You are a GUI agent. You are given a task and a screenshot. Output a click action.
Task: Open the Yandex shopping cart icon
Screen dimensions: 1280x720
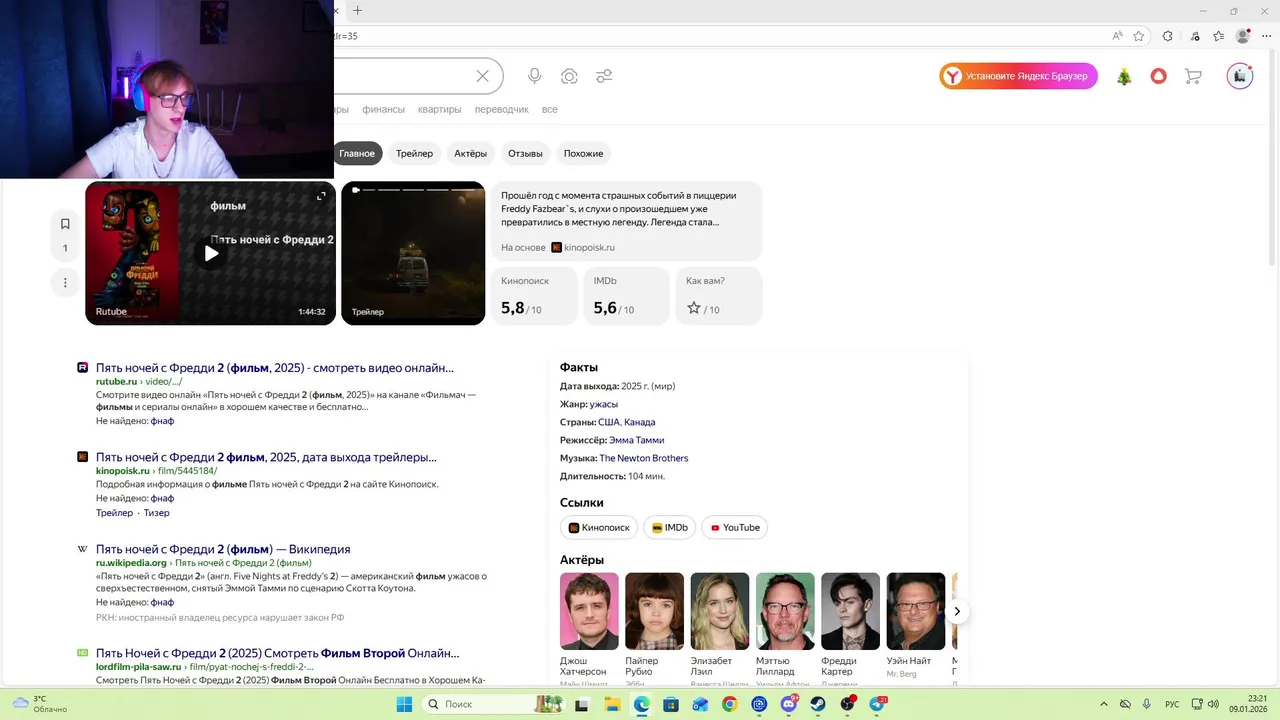pos(1192,76)
